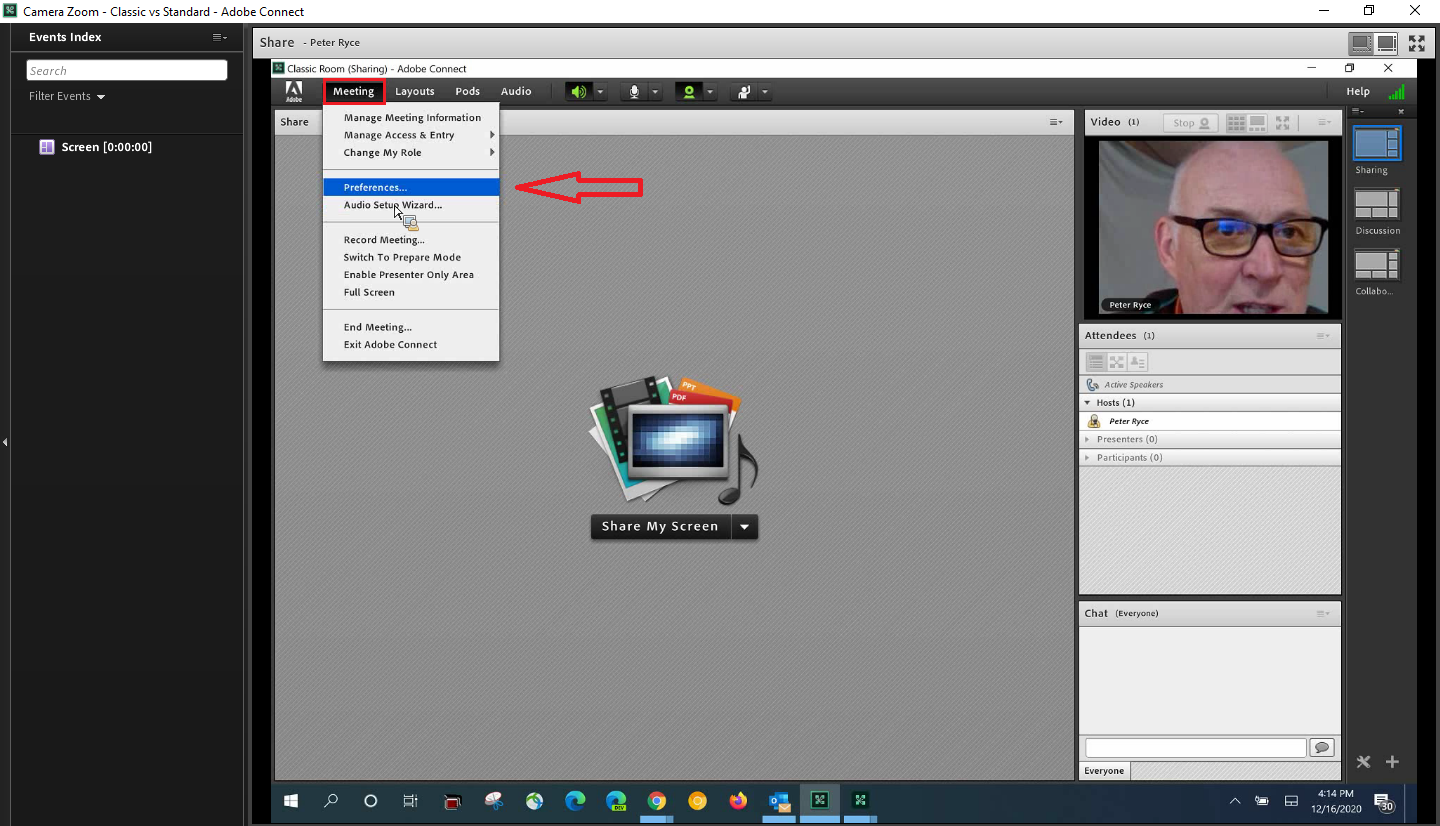Click the taskbar search magnifier icon
This screenshot has height=826, width=1440.
[x=331, y=801]
